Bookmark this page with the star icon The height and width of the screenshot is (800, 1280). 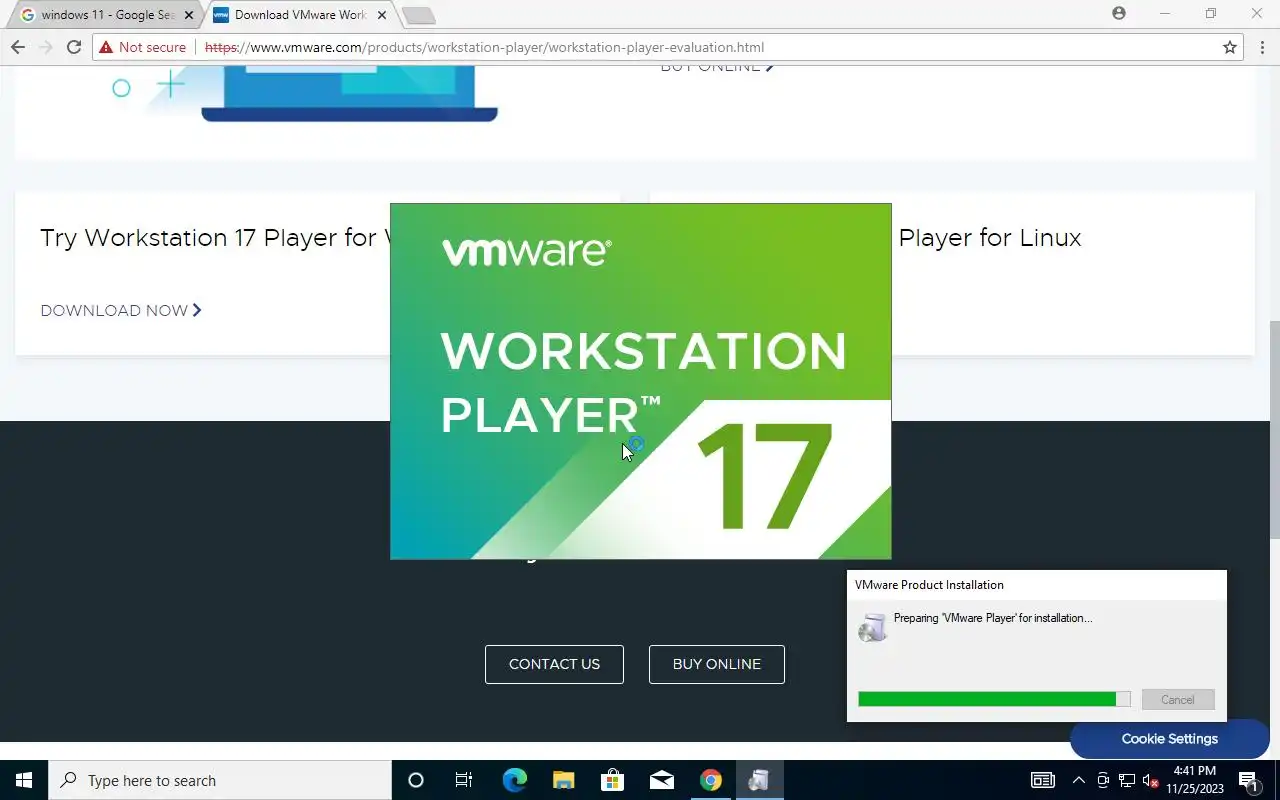click(x=1230, y=47)
